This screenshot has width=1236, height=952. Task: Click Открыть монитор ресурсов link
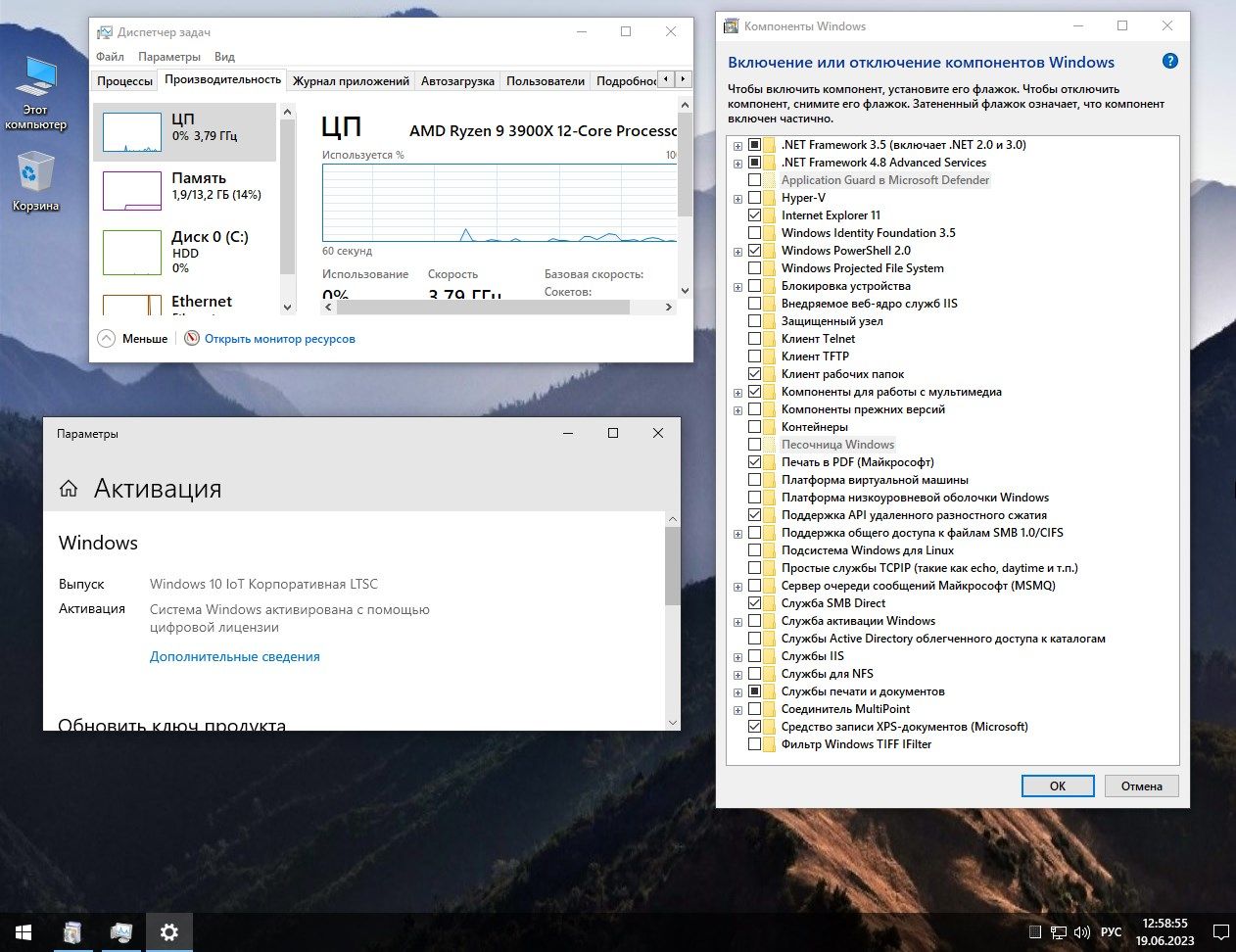click(280, 339)
